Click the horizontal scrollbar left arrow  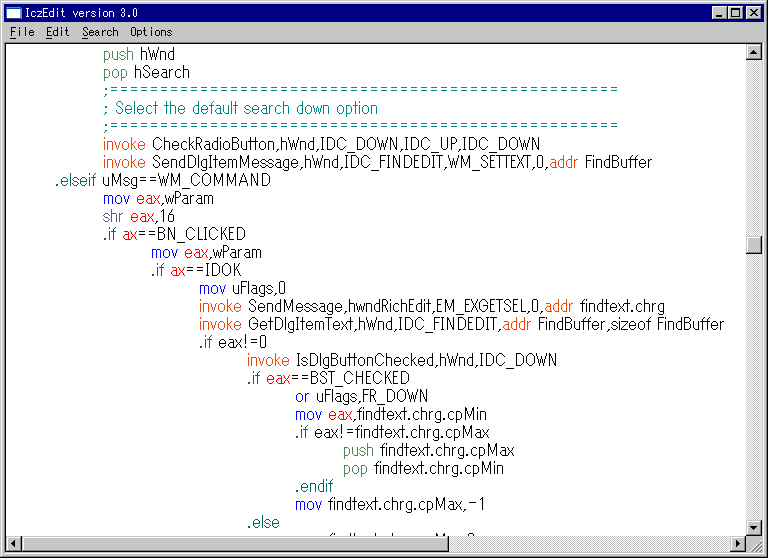coord(14,543)
